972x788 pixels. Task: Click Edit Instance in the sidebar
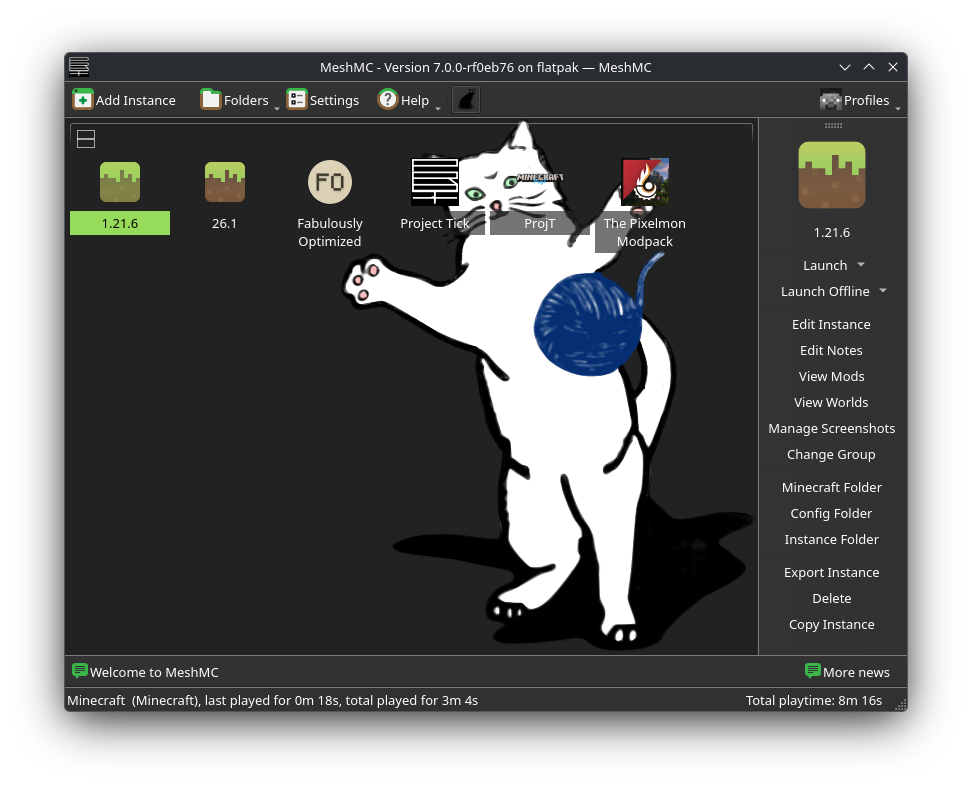pyautogui.click(x=831, y=324)
